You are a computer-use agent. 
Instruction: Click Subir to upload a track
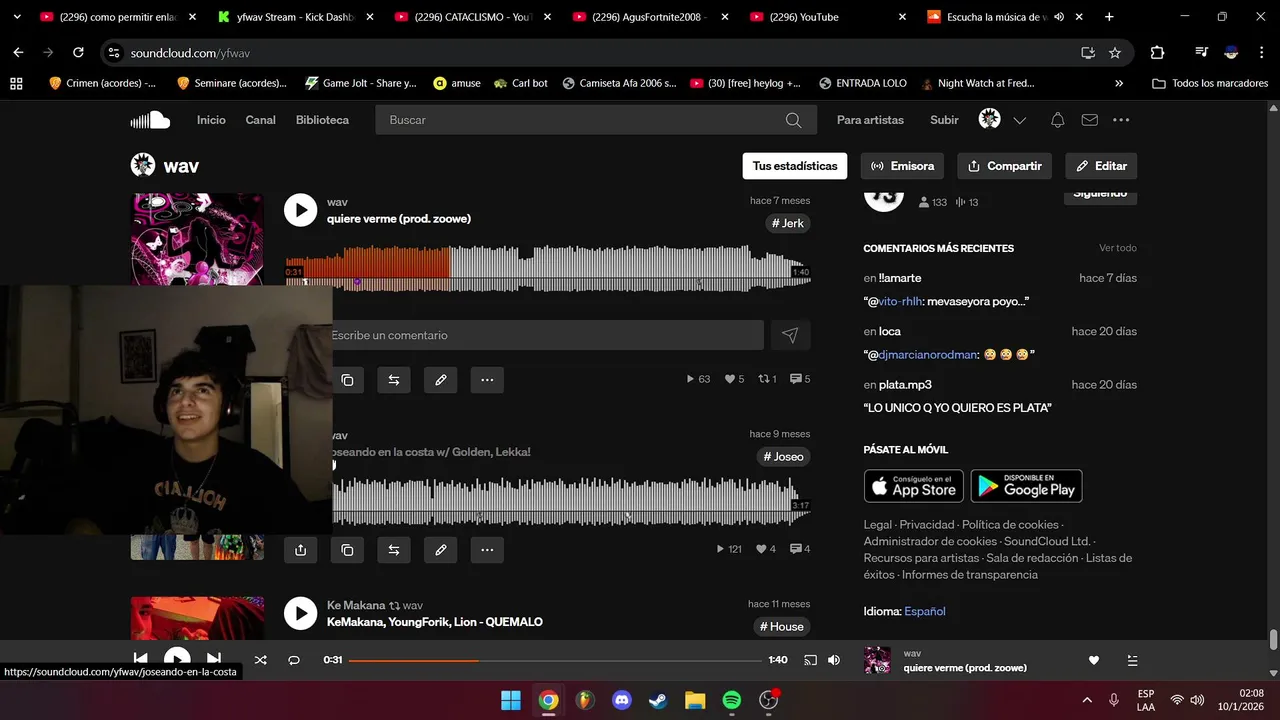[x=944, y=120]
